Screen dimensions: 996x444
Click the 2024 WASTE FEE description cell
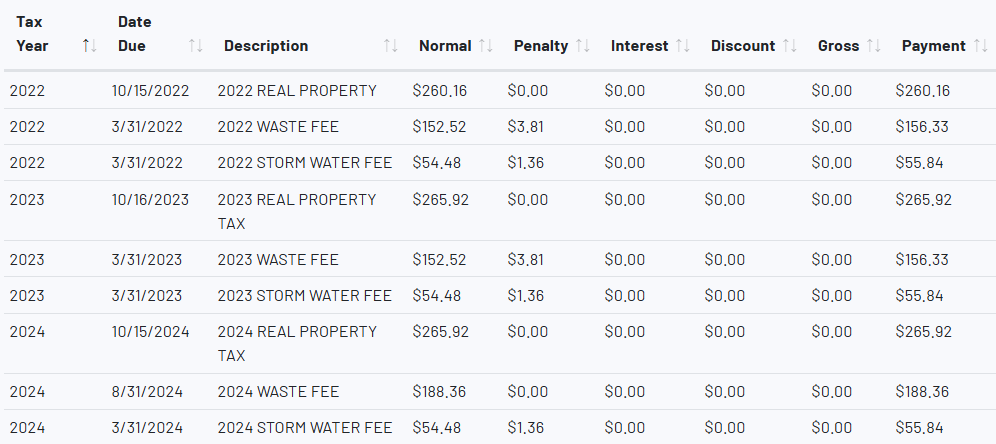[x=278, y=392]
